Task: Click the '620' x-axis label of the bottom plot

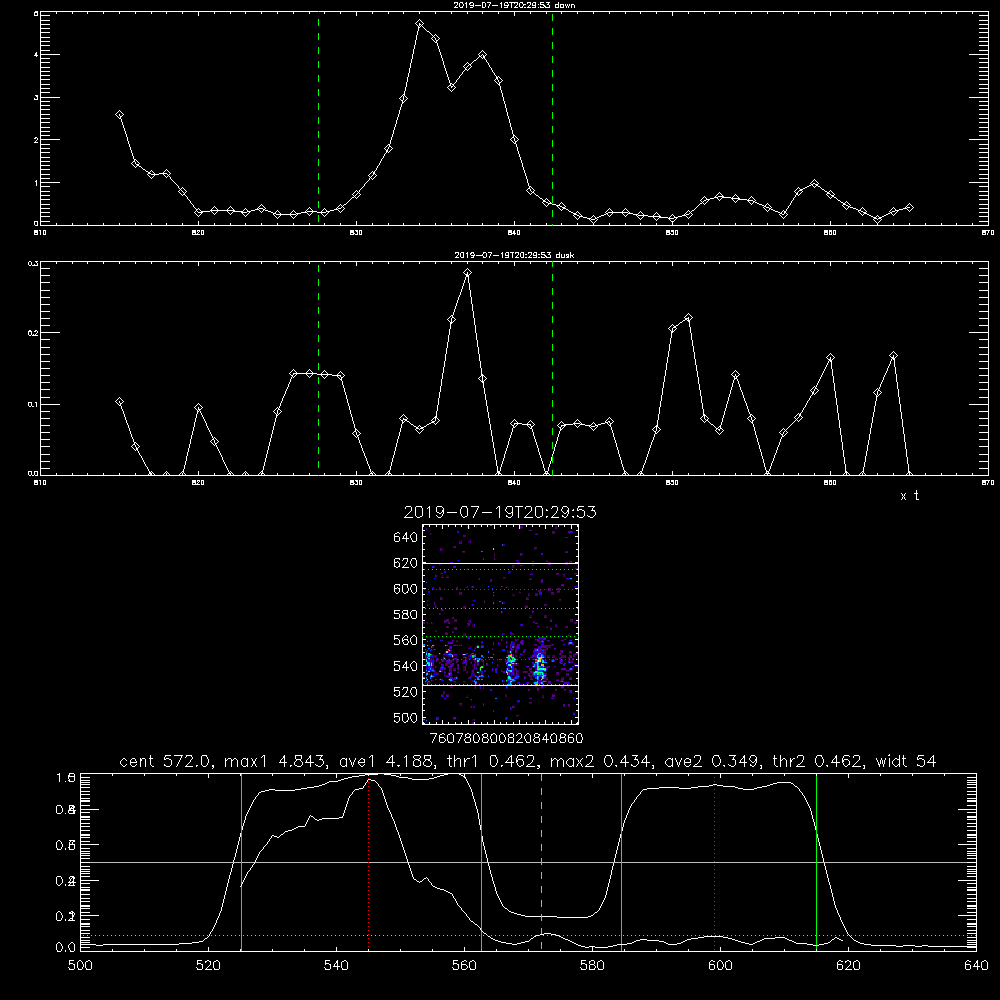Action: 848,966
